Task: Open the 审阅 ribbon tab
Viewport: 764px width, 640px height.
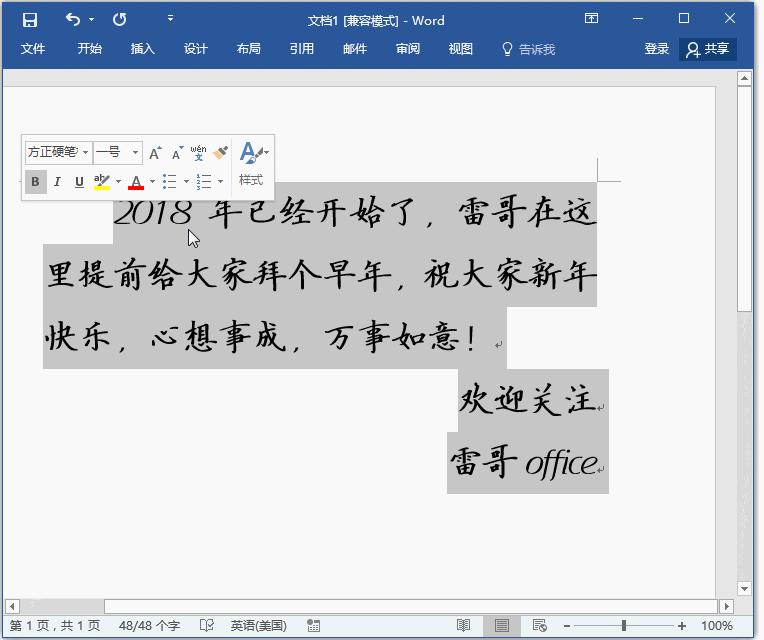Action: [408, 49]
